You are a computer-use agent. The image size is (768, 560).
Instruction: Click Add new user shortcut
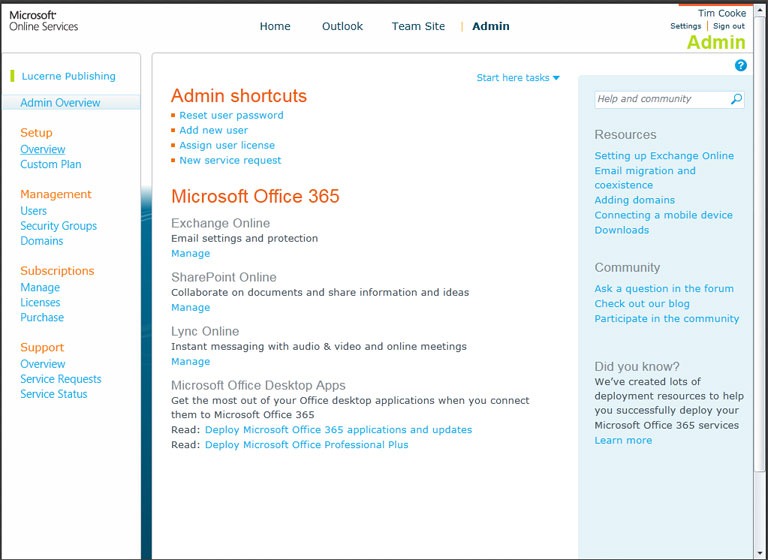click(213, 130)
